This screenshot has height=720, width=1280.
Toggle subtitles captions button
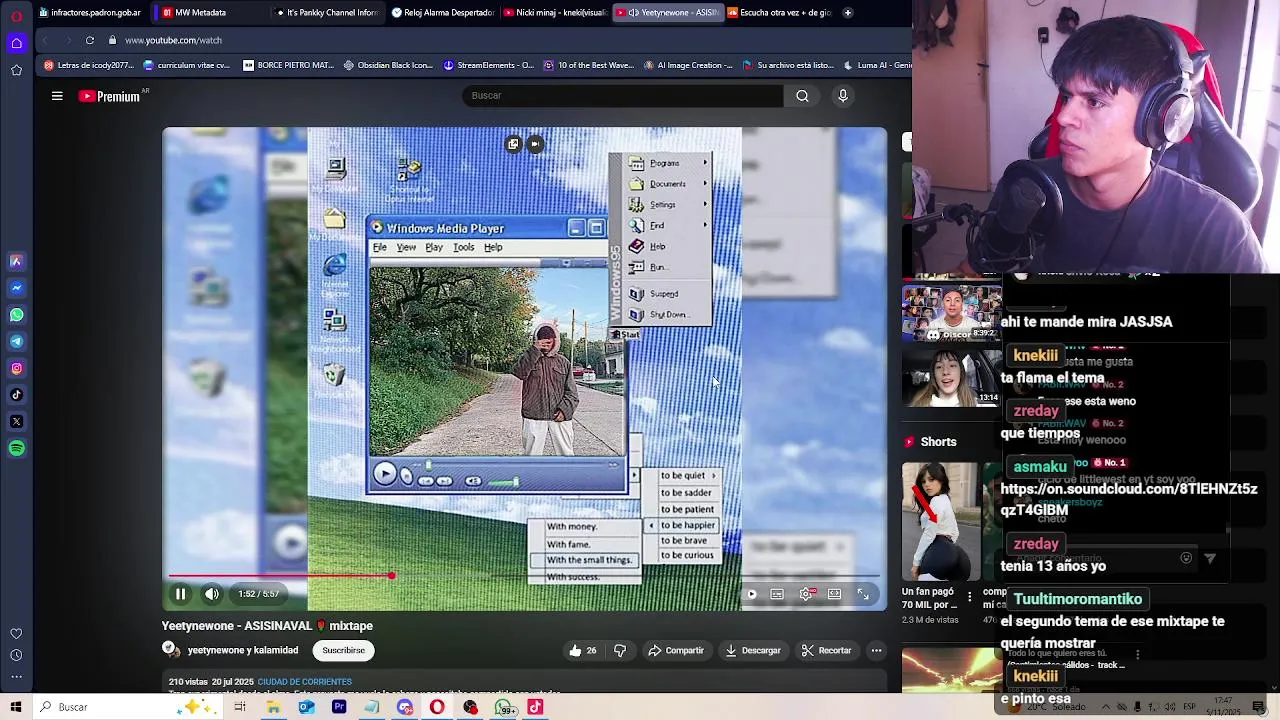pos(777,594)
